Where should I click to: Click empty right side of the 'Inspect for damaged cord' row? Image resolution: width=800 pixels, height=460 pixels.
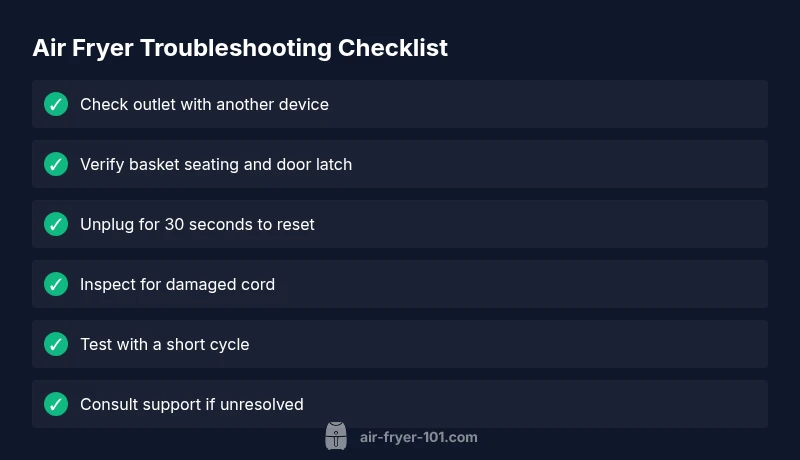[x=600, y=284]
